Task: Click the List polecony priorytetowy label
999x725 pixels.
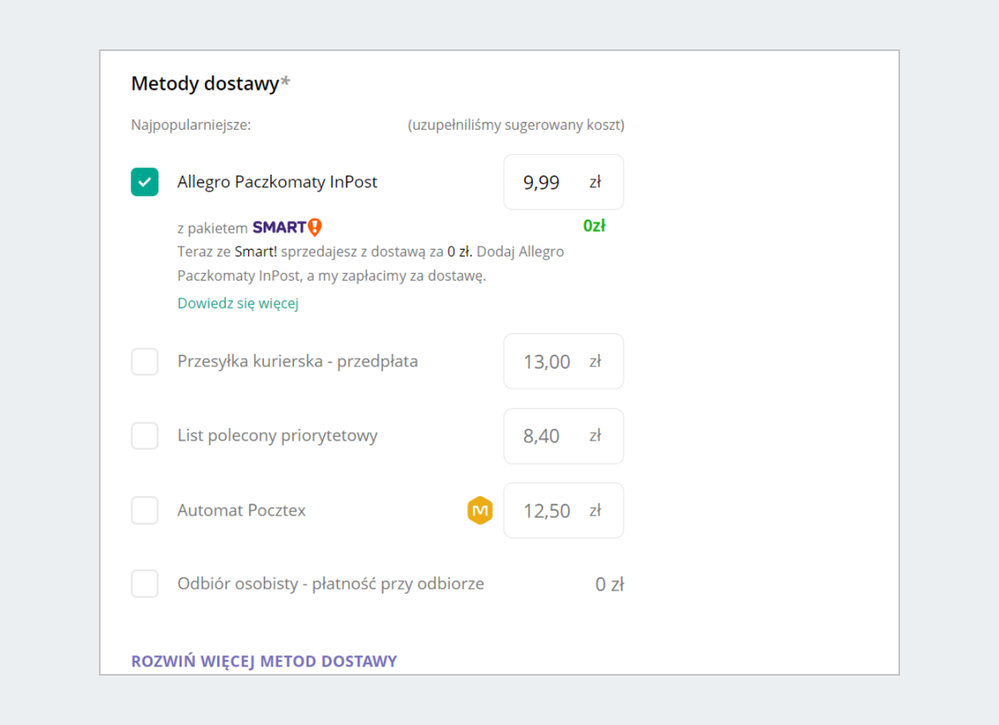Action: click(x=277, y=436)
